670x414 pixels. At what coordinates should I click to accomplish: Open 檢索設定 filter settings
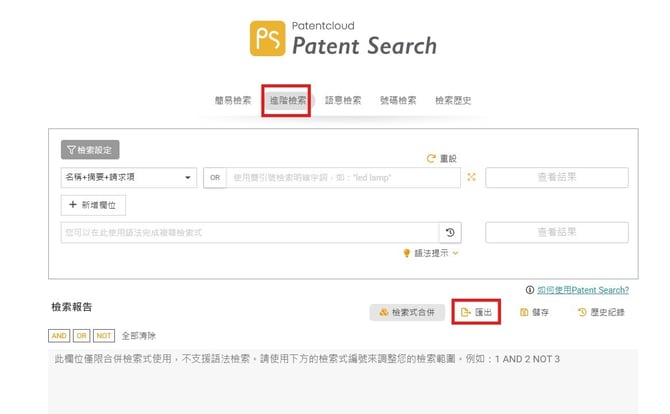point(90,150)
